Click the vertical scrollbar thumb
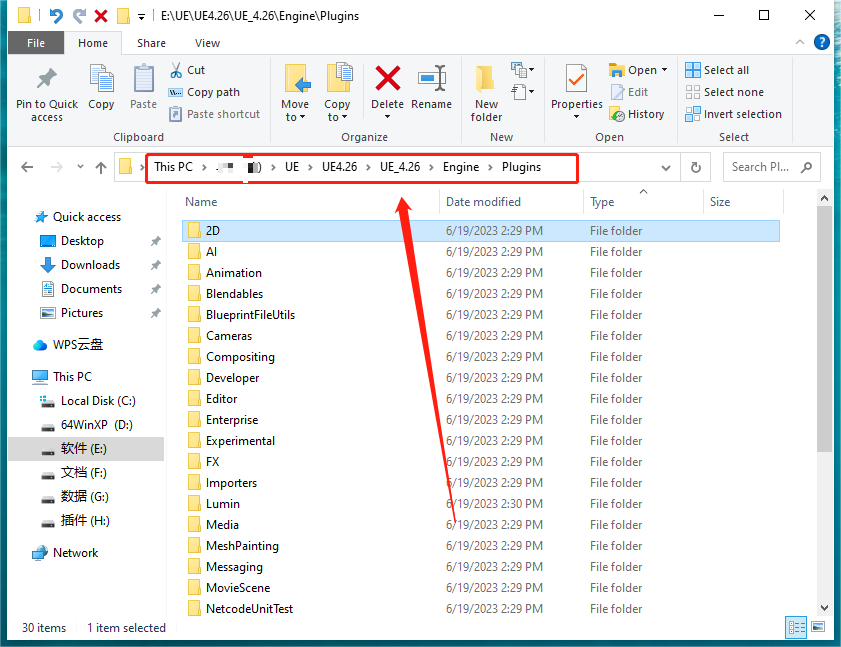The image size is (841, 647). 824,329
